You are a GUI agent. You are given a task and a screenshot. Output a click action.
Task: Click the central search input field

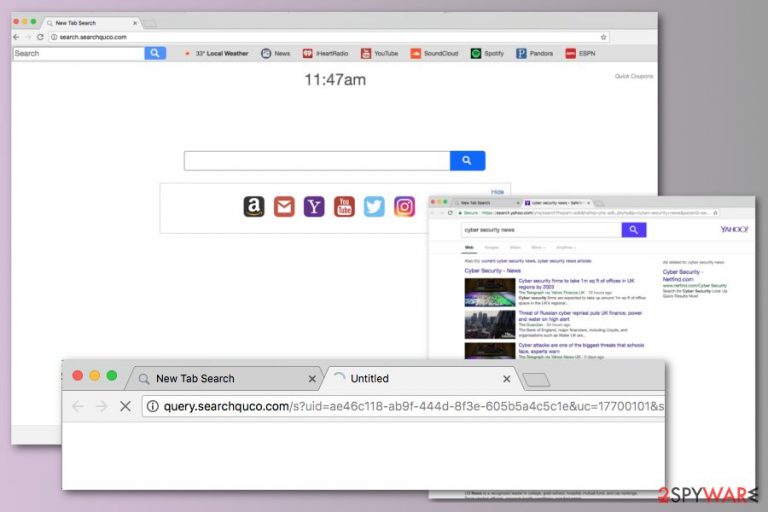click(x=317, y=161)
